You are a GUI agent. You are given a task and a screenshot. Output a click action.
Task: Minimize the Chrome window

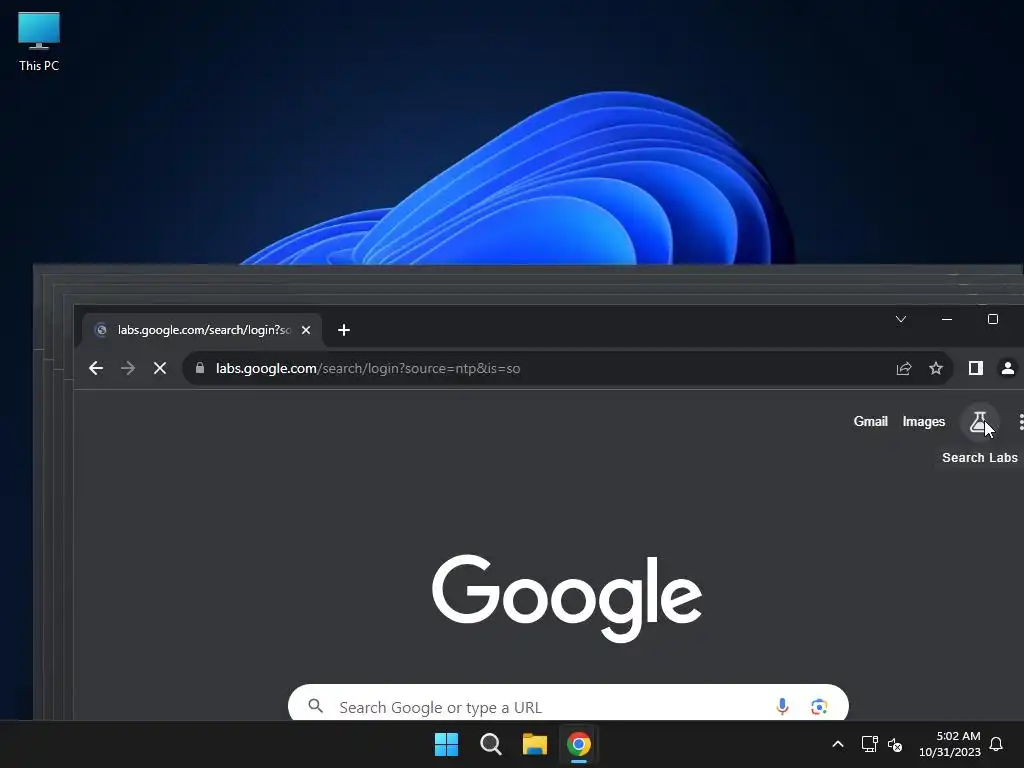(947, 319)
